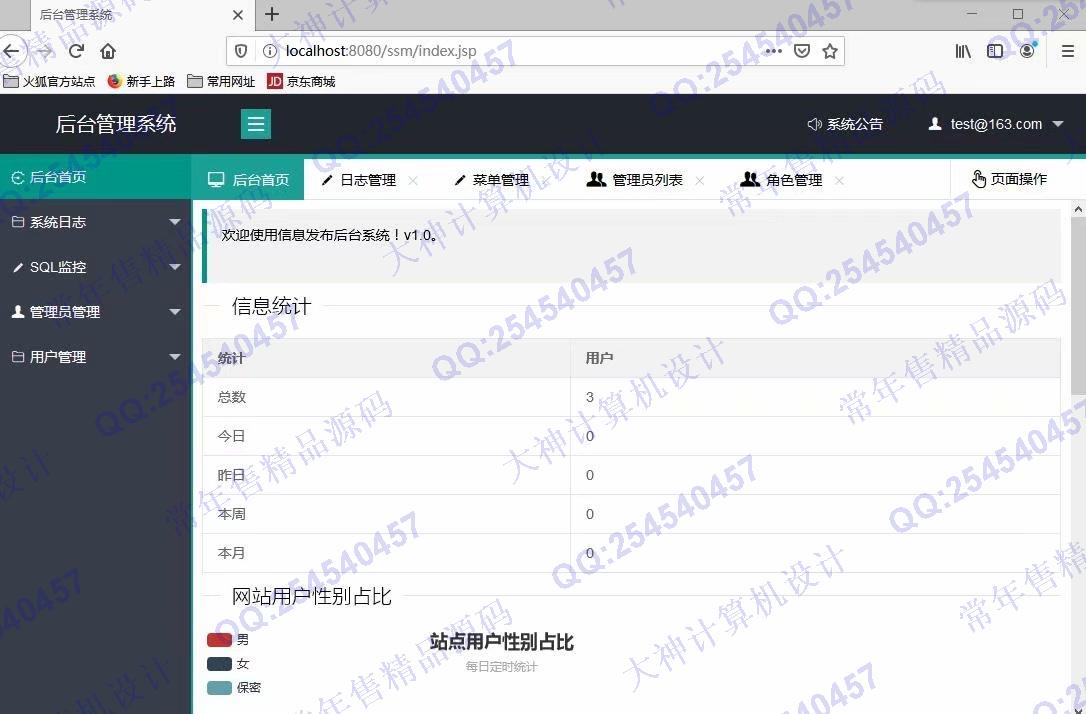Image resolution: width=1086 pixels, height=714 pixels.
Task: Go to browser home page icon
Action: [108, 51]
